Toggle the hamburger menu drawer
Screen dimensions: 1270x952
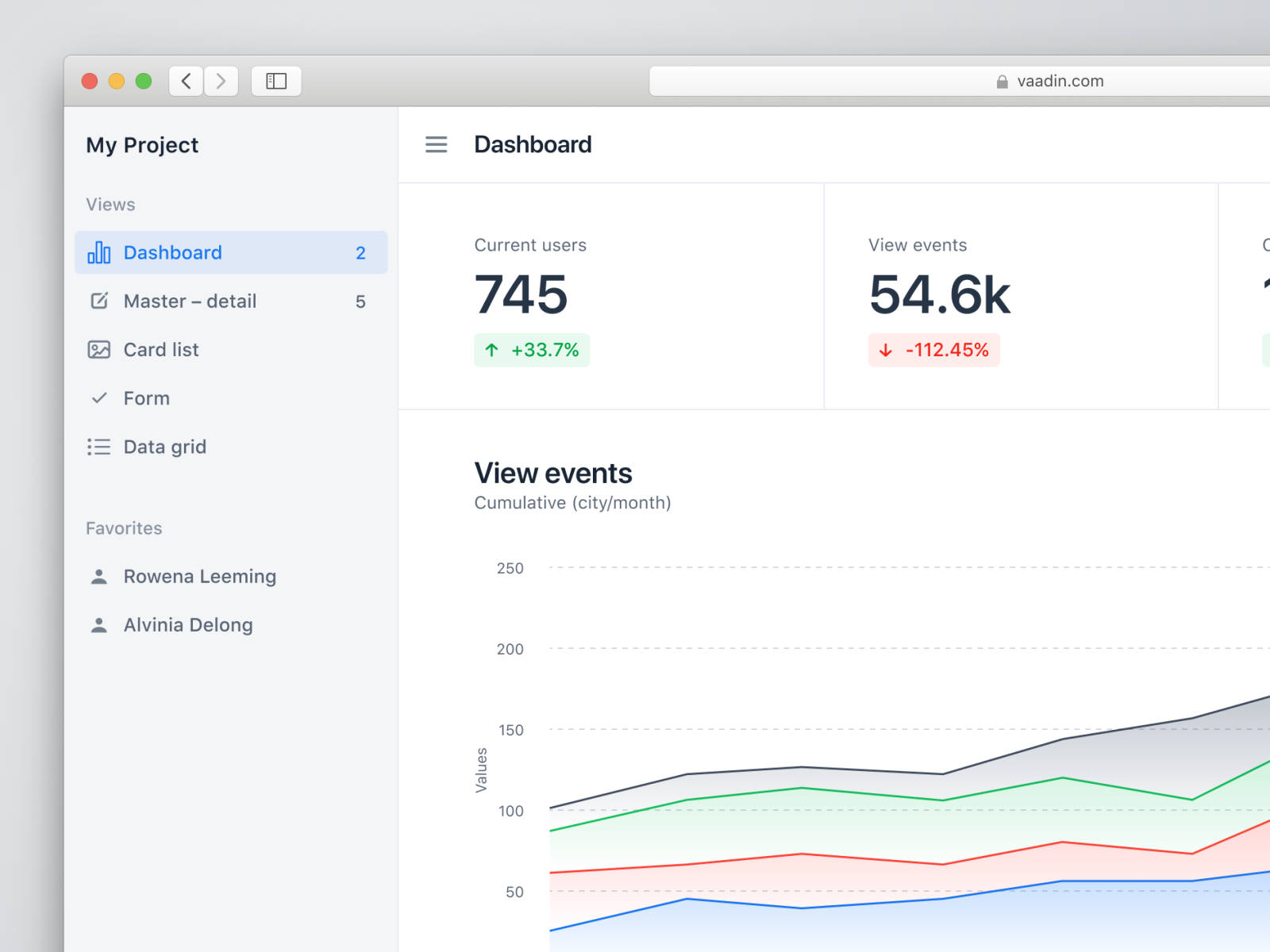(x=436, y=144)
